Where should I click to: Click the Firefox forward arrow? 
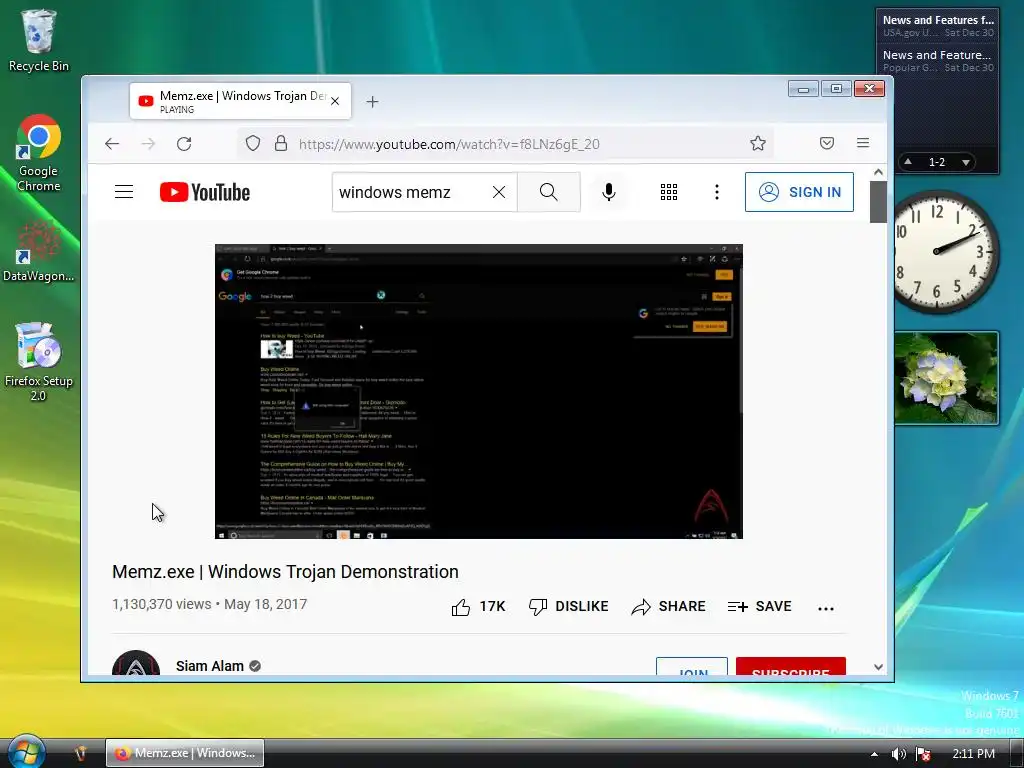(148, 144)
